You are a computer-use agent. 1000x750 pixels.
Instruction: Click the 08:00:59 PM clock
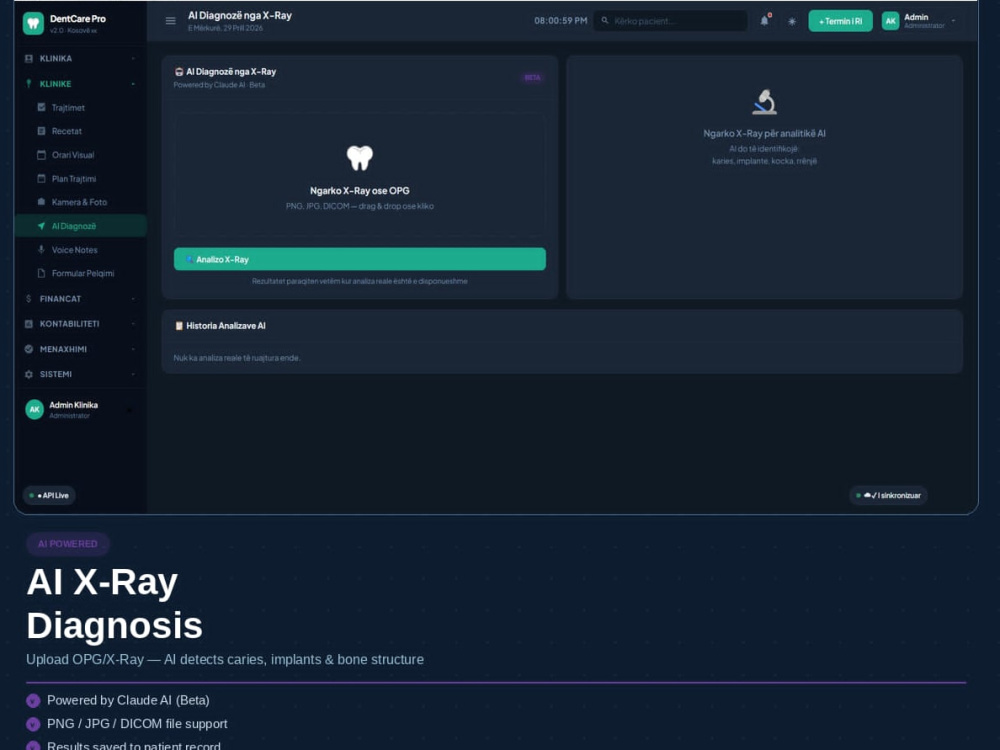[x=561, y=21]
